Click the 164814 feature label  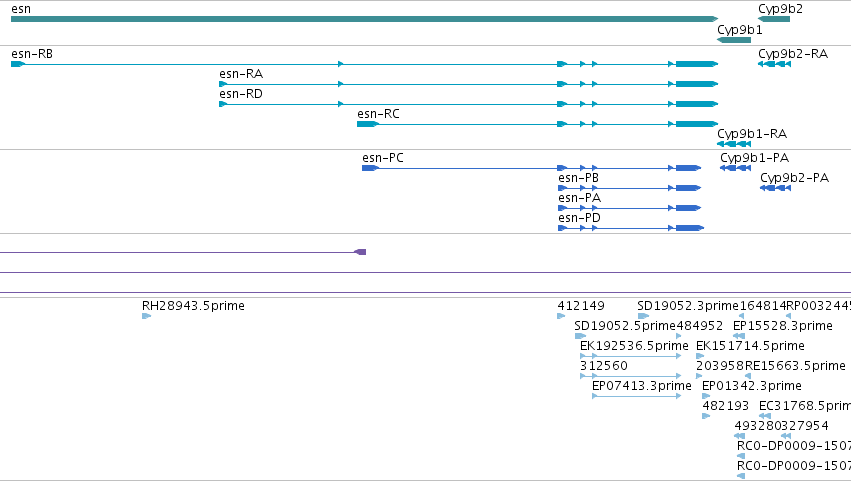point(763,306)
